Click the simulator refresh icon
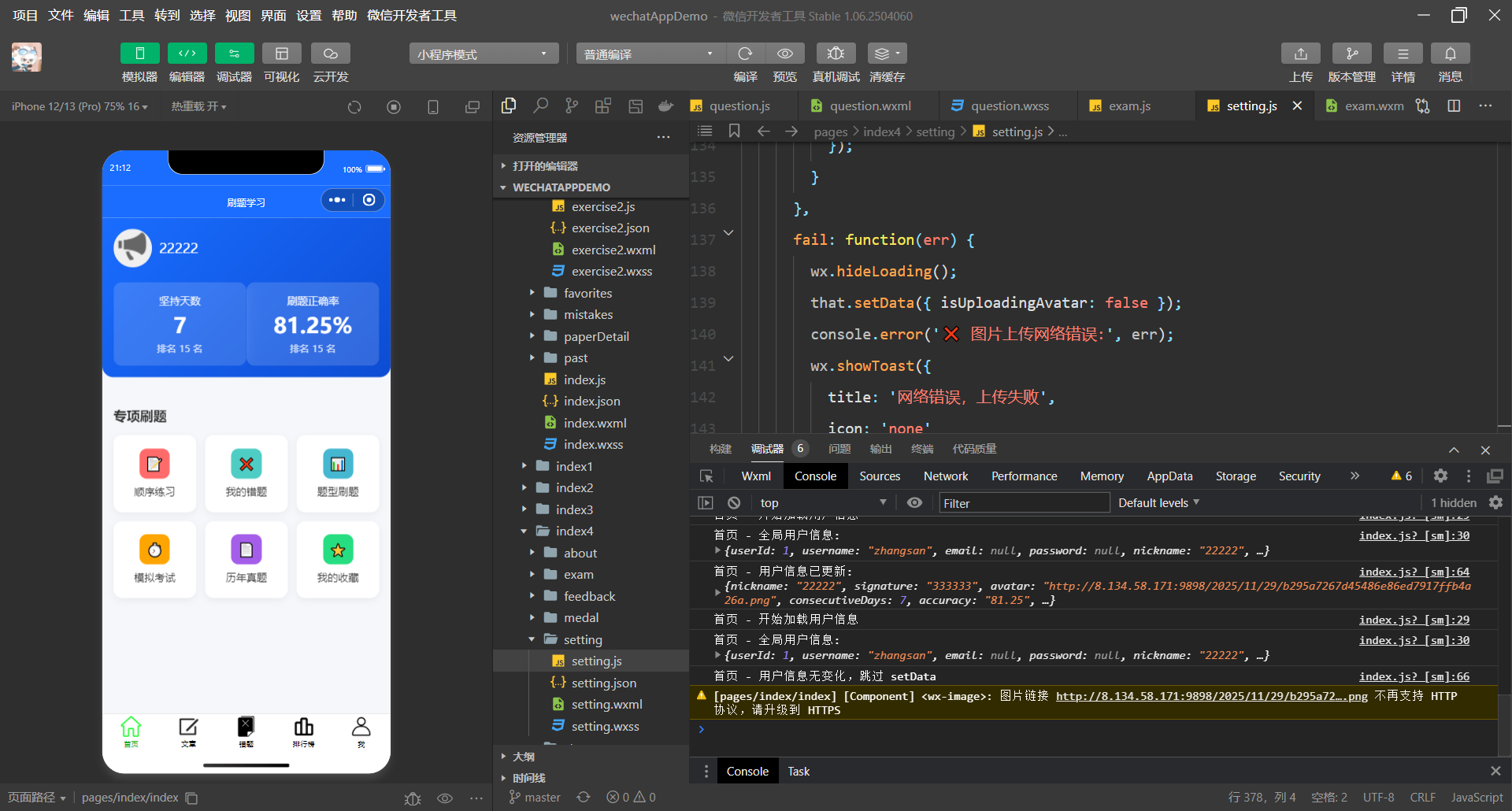This screenshot has height=811, width=1512. click(x=354, y=107)
